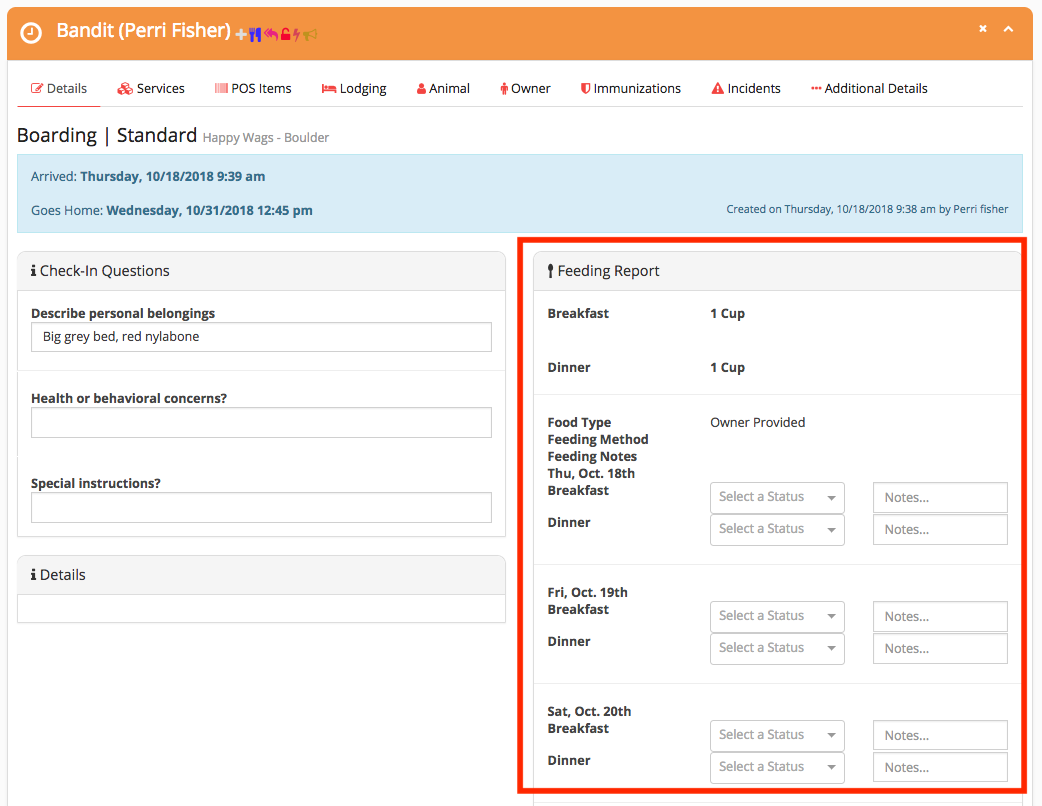Click the Notes field for Saturday dinner
This screenshot has height=806, width=1042.
coord(939,767)
